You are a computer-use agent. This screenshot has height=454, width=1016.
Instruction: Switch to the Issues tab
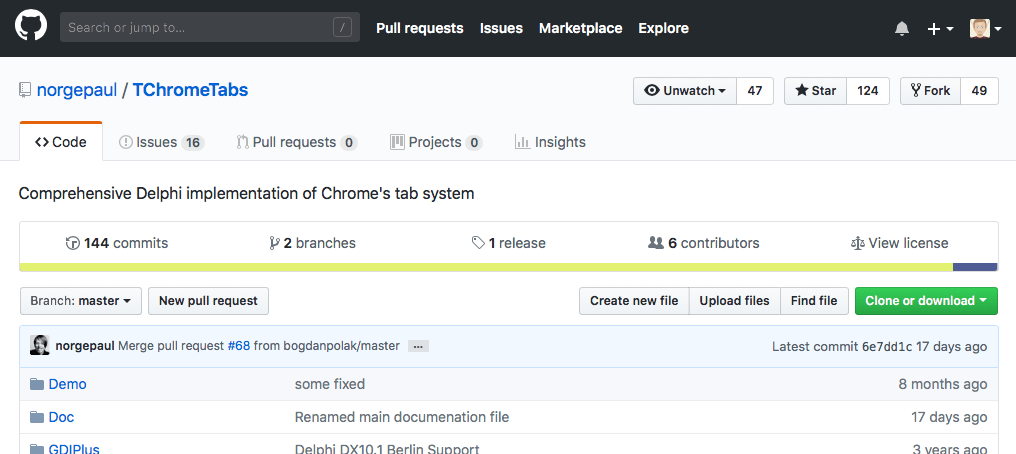tap(161, 142)
